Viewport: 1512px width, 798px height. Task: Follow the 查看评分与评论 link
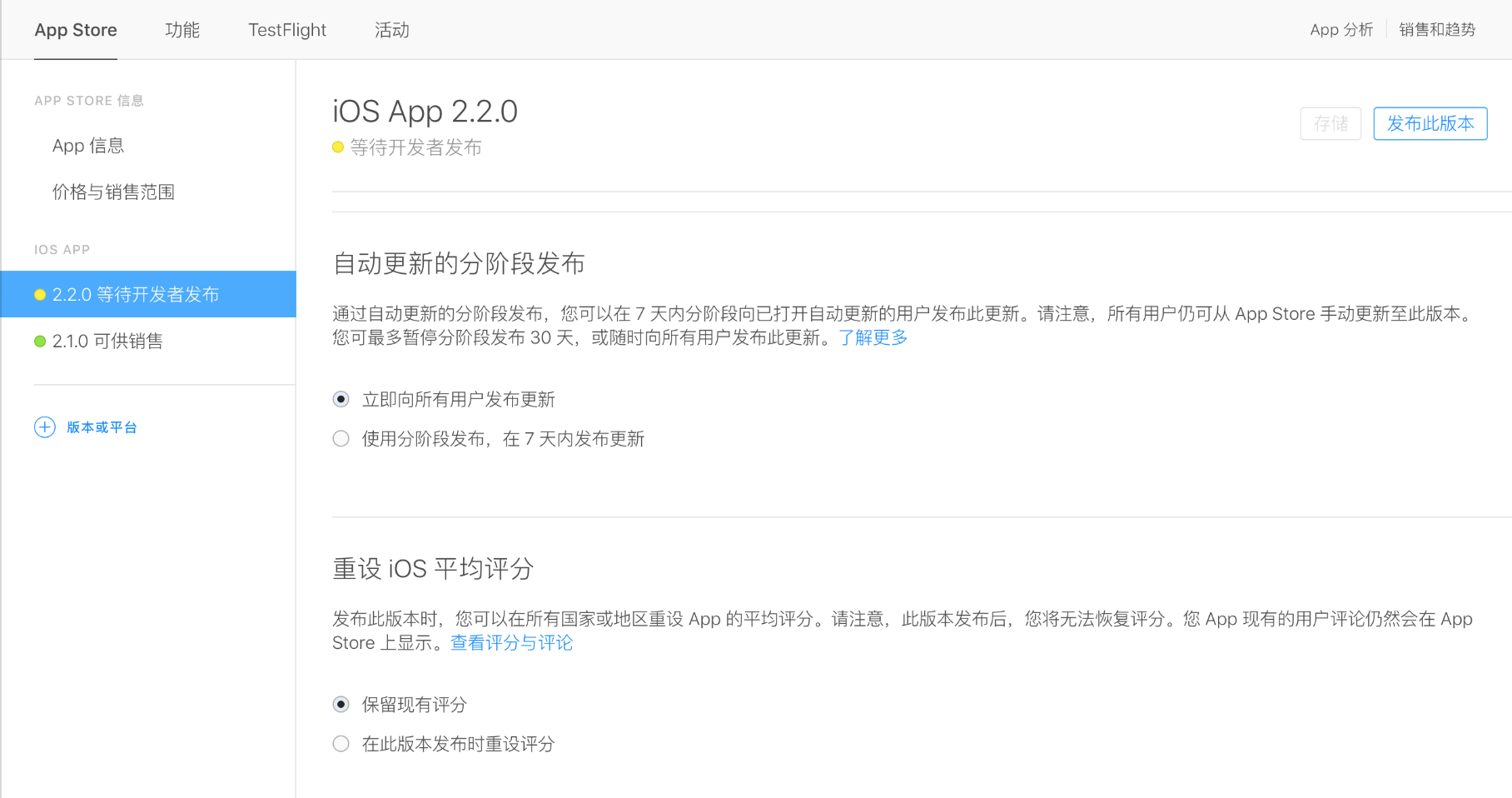pyautogui.click(x=511, y=643)
